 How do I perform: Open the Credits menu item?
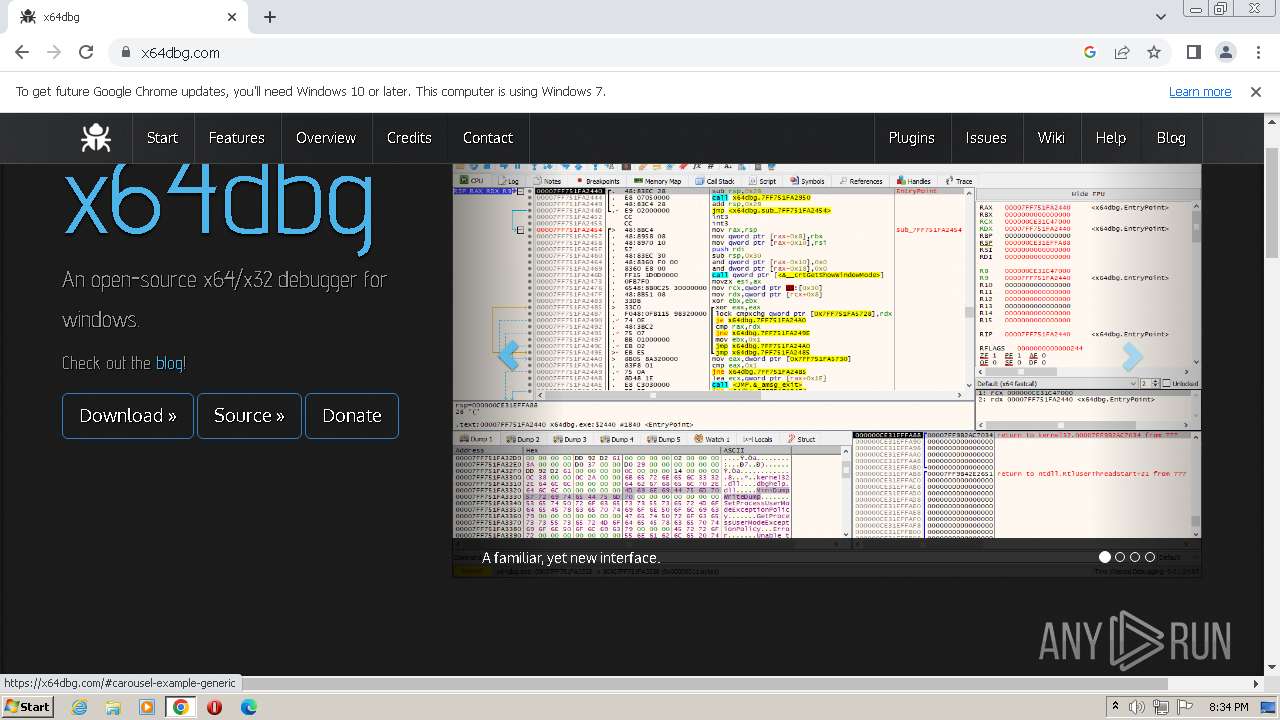(409, 138)
